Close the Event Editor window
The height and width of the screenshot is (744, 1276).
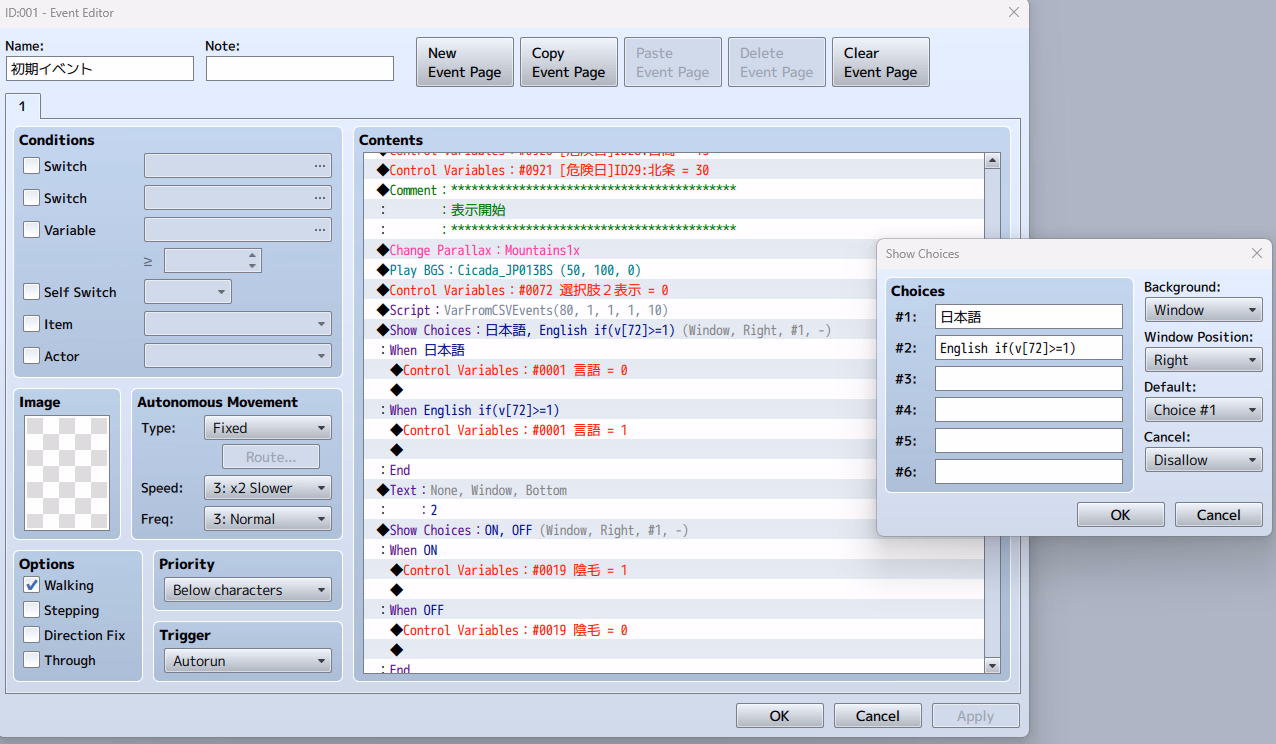(x=1014, y=13)
